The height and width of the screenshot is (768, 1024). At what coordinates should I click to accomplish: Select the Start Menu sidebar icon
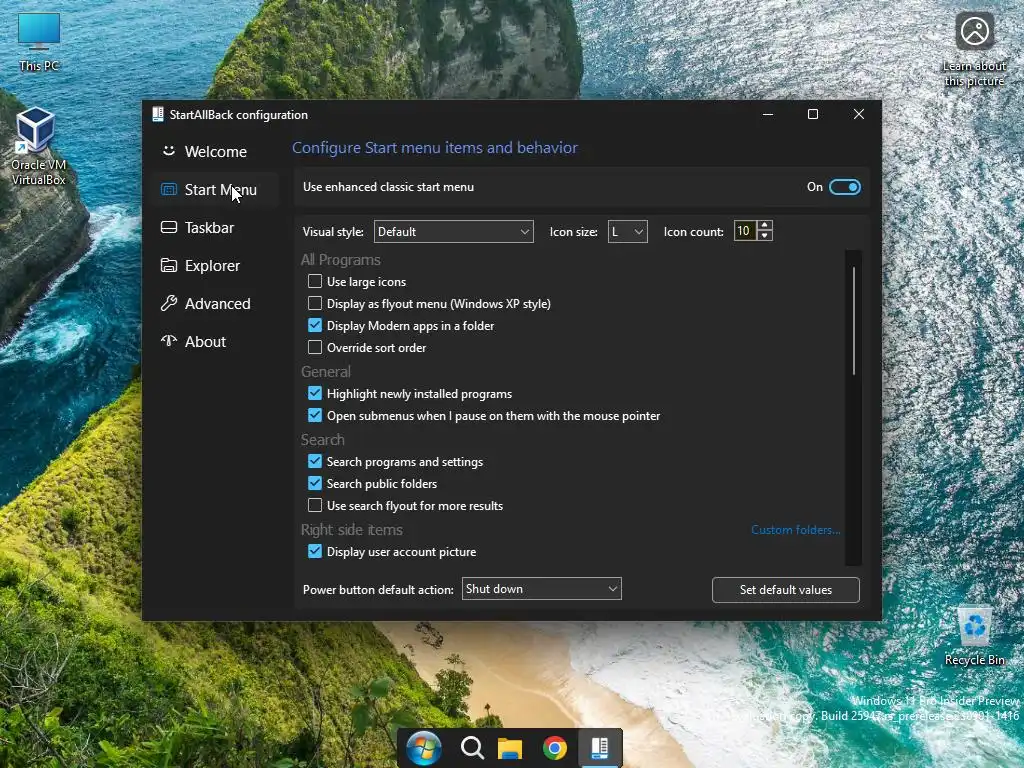click(x=168, y=189)
